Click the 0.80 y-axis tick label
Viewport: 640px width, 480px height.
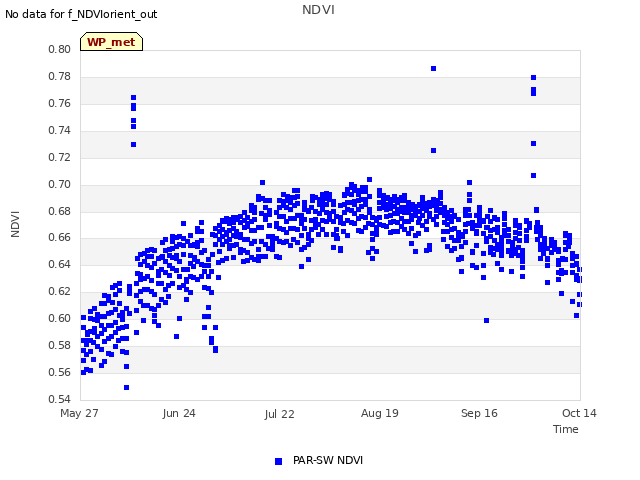59,49
